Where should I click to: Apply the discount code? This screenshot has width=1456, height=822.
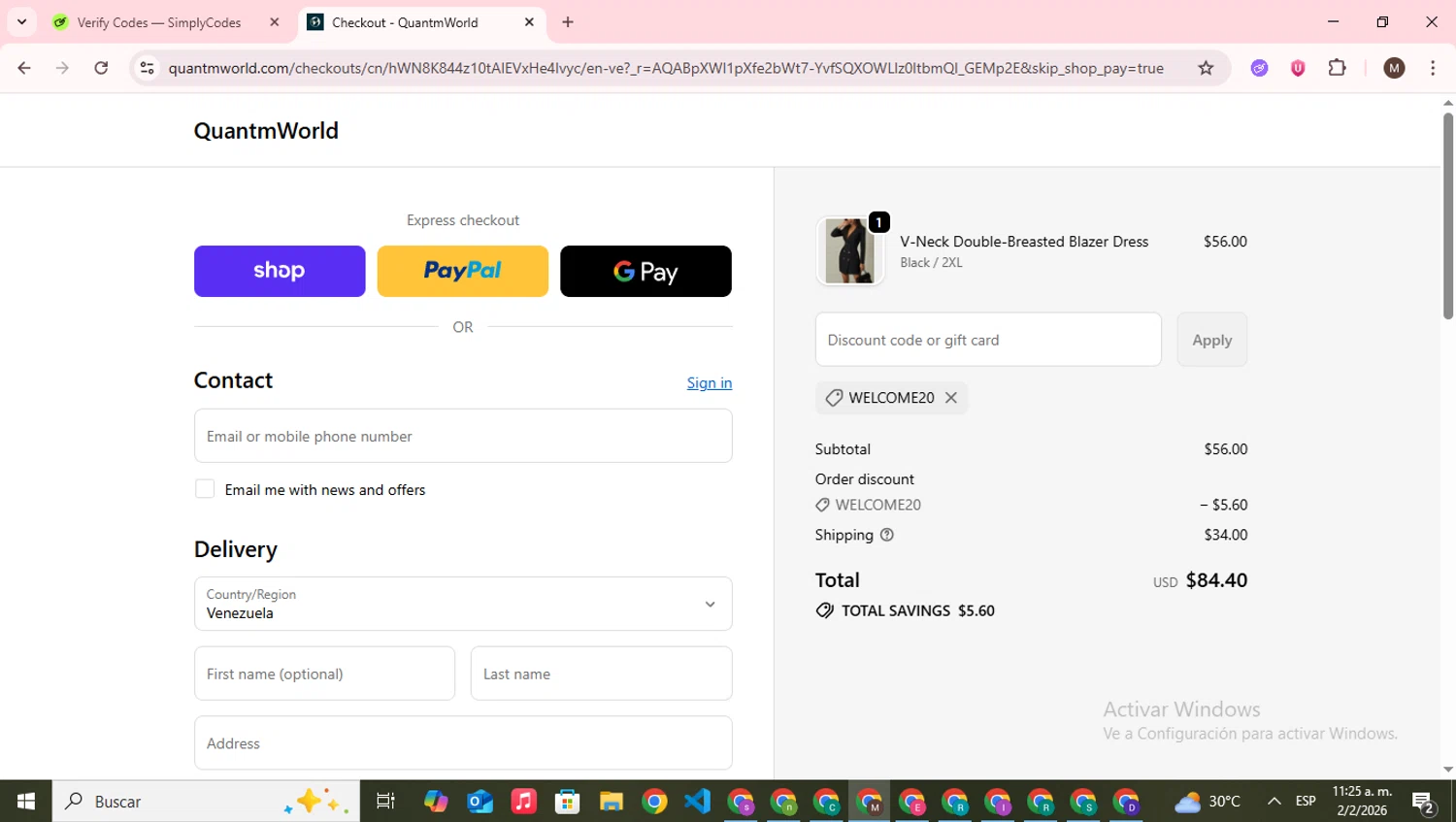[x=1211, y=340]
